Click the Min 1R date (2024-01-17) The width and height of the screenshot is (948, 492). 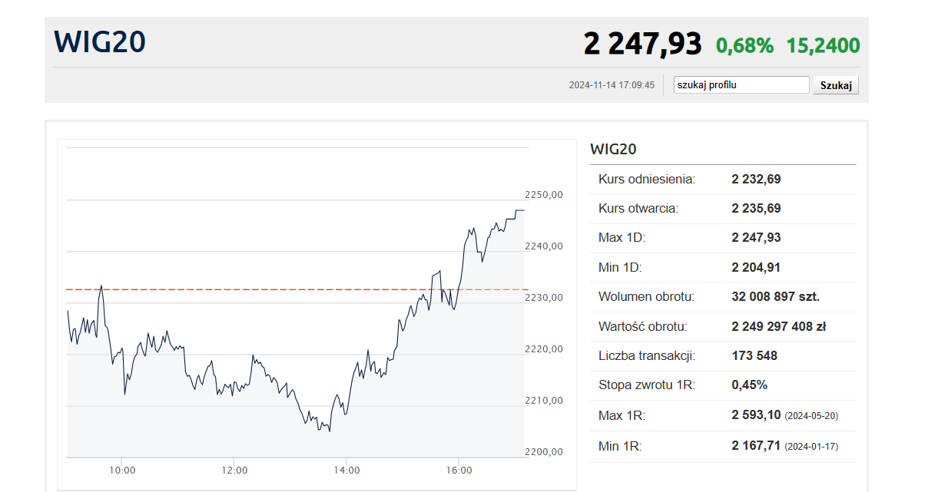[x=811, y=445]
